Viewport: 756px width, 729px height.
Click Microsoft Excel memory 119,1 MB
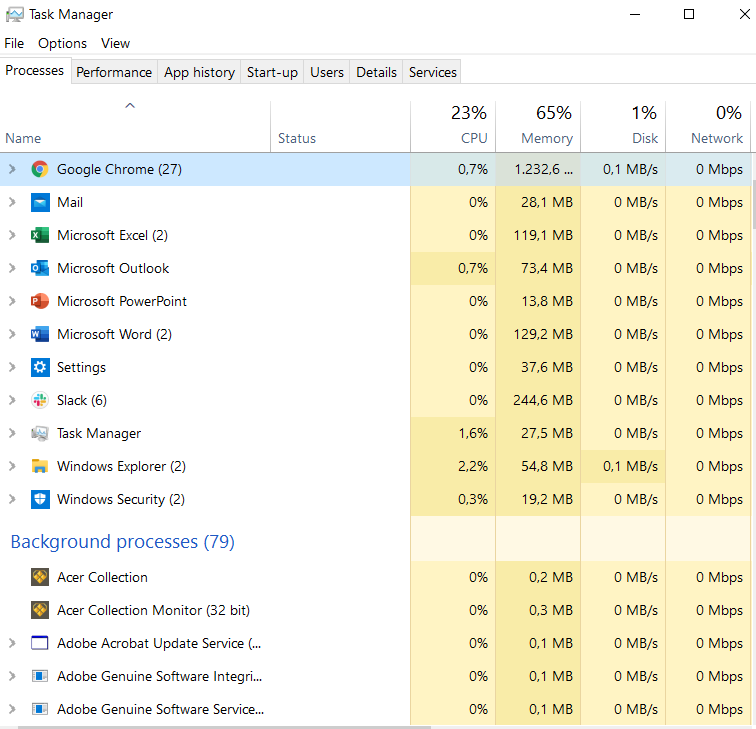pos(543,235)
